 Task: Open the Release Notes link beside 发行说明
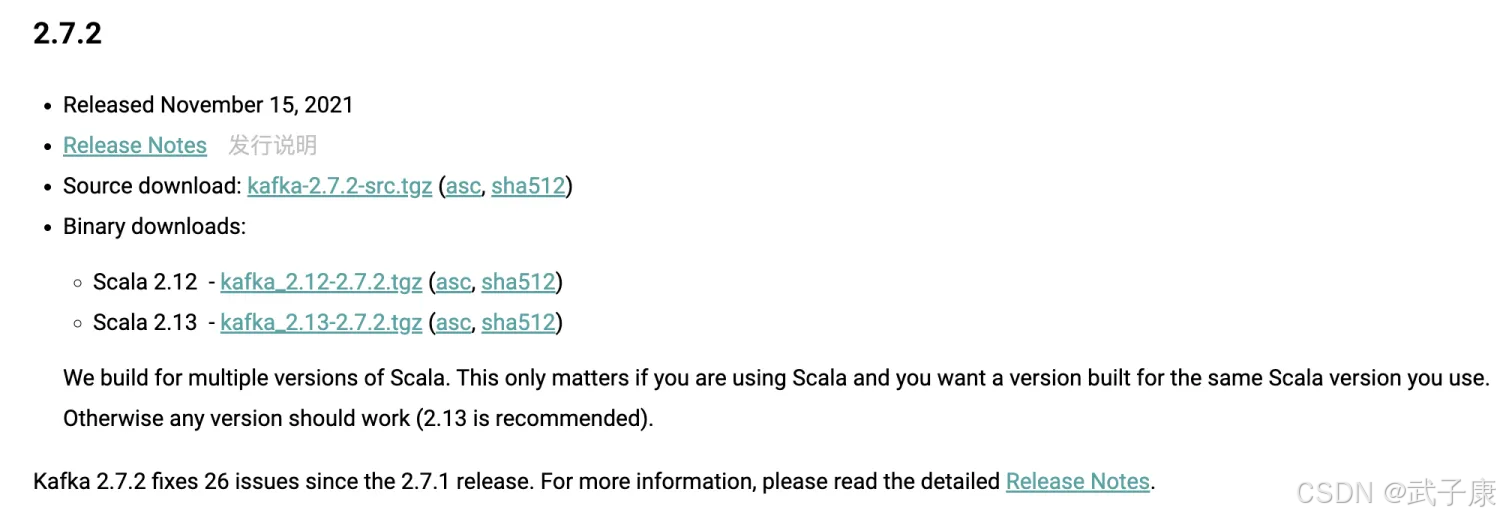tap(135, 146)
